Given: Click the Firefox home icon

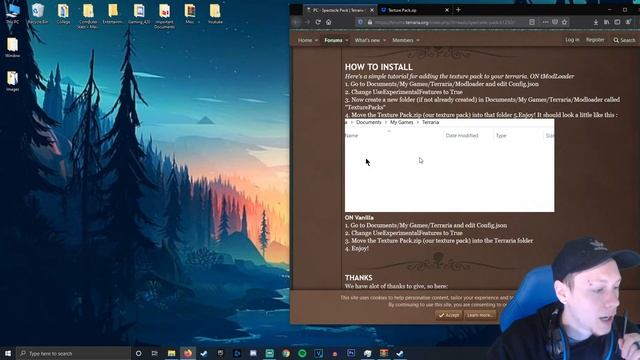Looking at the screenshot, I should [329, 22].
